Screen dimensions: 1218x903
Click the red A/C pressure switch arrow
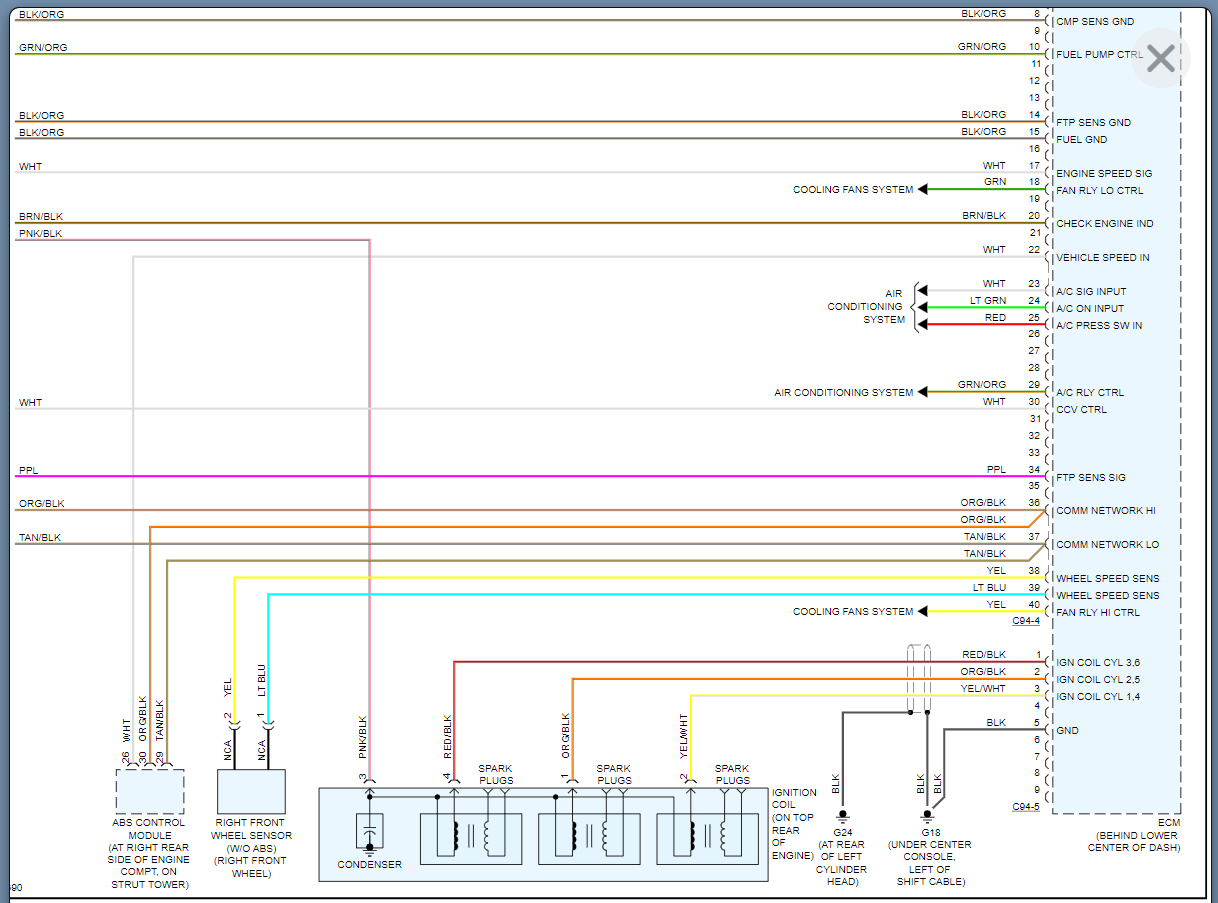[923, 325]
